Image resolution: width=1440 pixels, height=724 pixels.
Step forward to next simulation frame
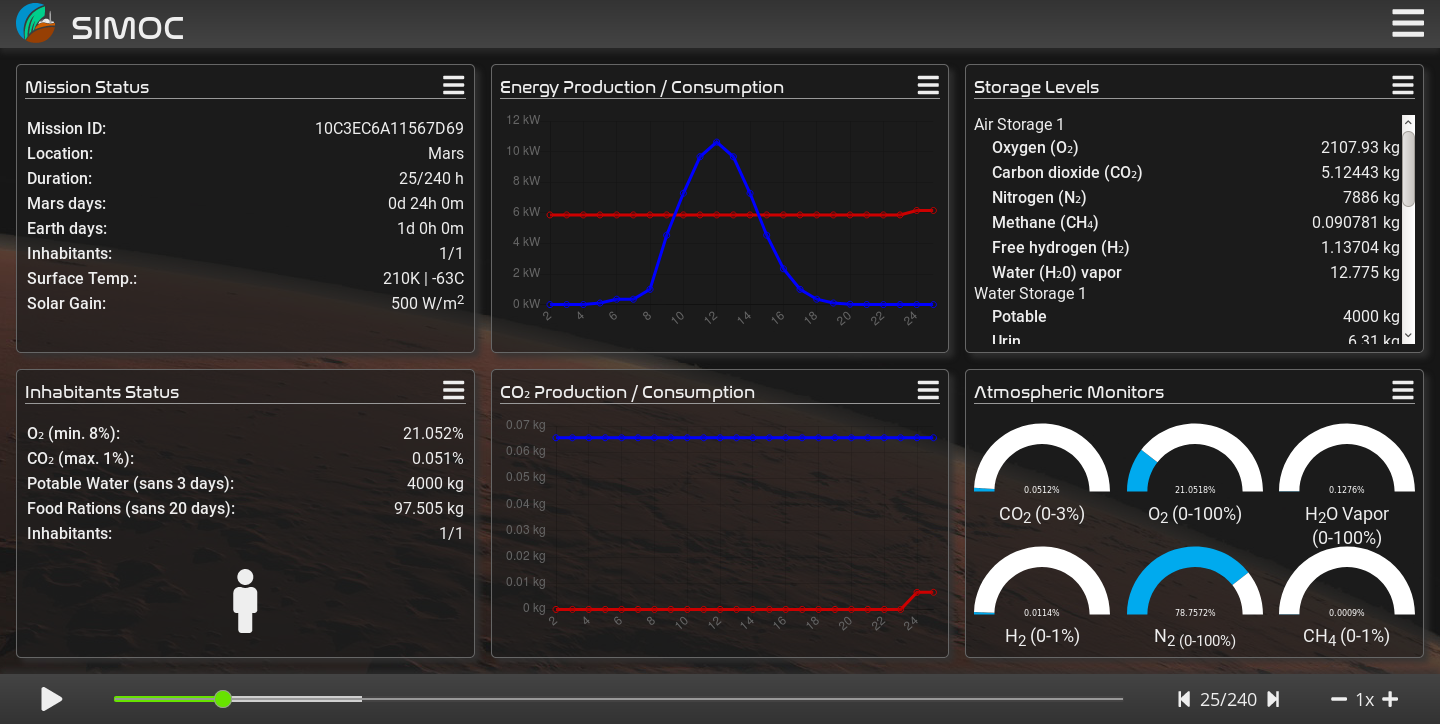pos(1273,699)
